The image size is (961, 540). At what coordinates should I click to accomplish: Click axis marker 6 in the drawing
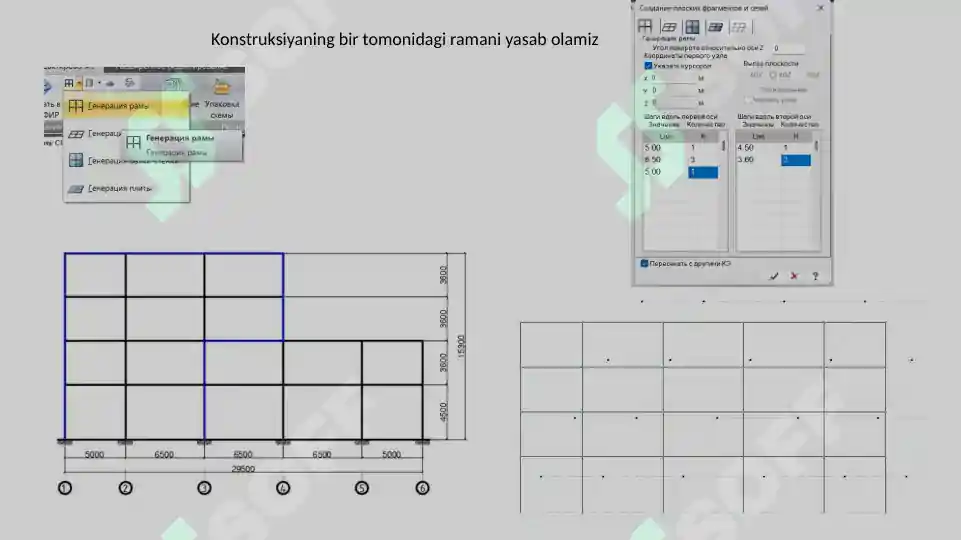tap(422, 488)
